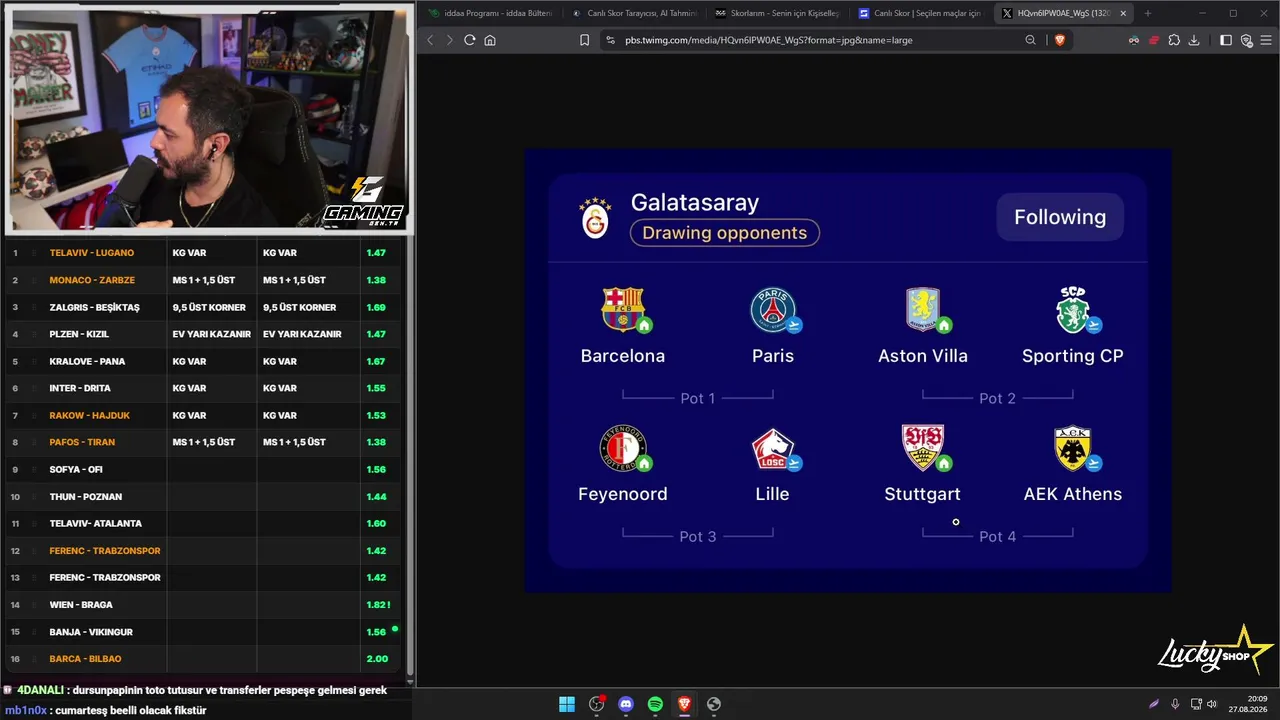Select the RAKOW - HAJDUK match row
This screenshot has height=720, width=1280.
(x=203, y=415)
